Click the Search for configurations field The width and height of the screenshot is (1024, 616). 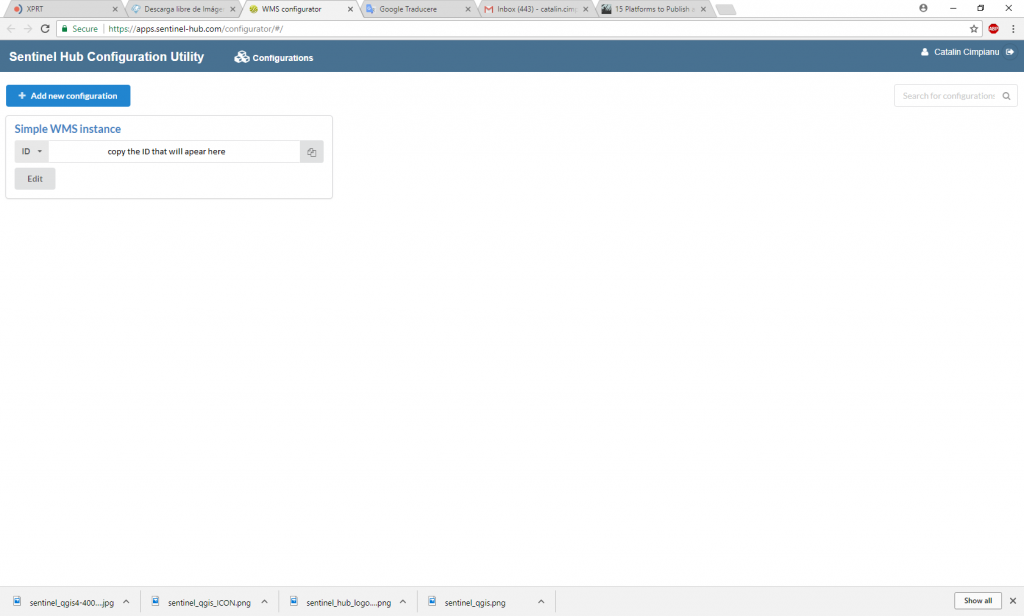[x=948, y=96]
